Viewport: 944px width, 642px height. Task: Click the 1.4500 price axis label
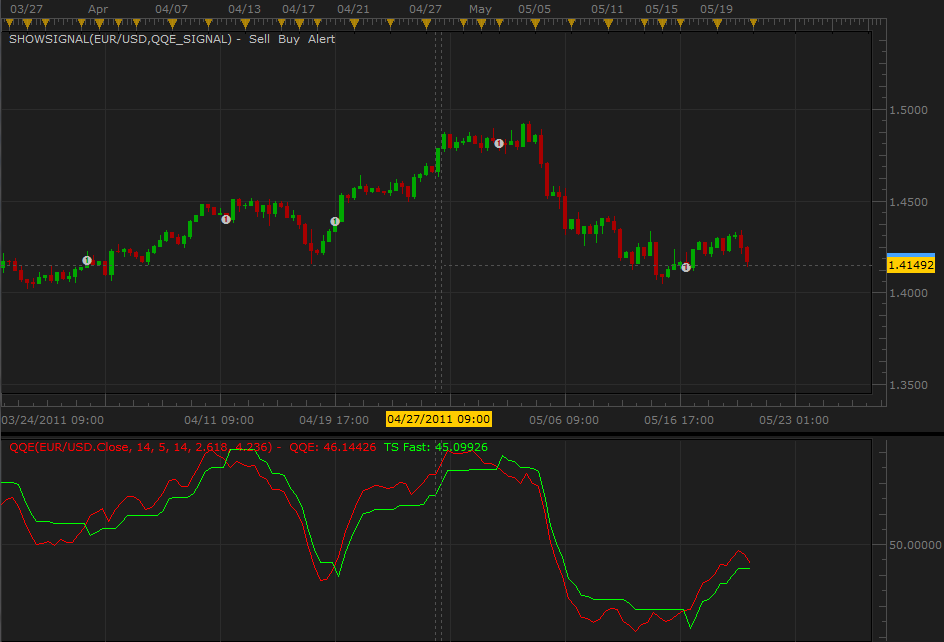pyautogui.click(x=908, y=202)
